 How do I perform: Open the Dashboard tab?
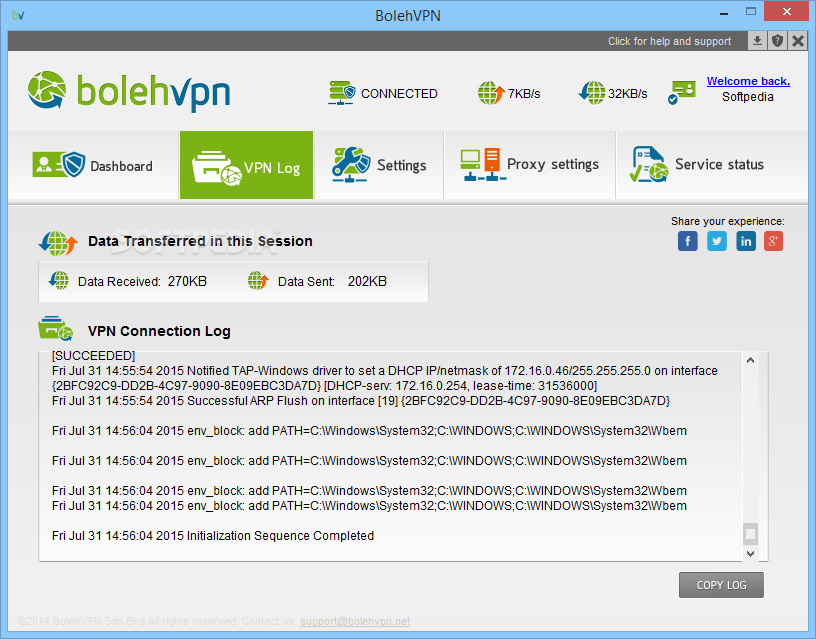[93, 165]
